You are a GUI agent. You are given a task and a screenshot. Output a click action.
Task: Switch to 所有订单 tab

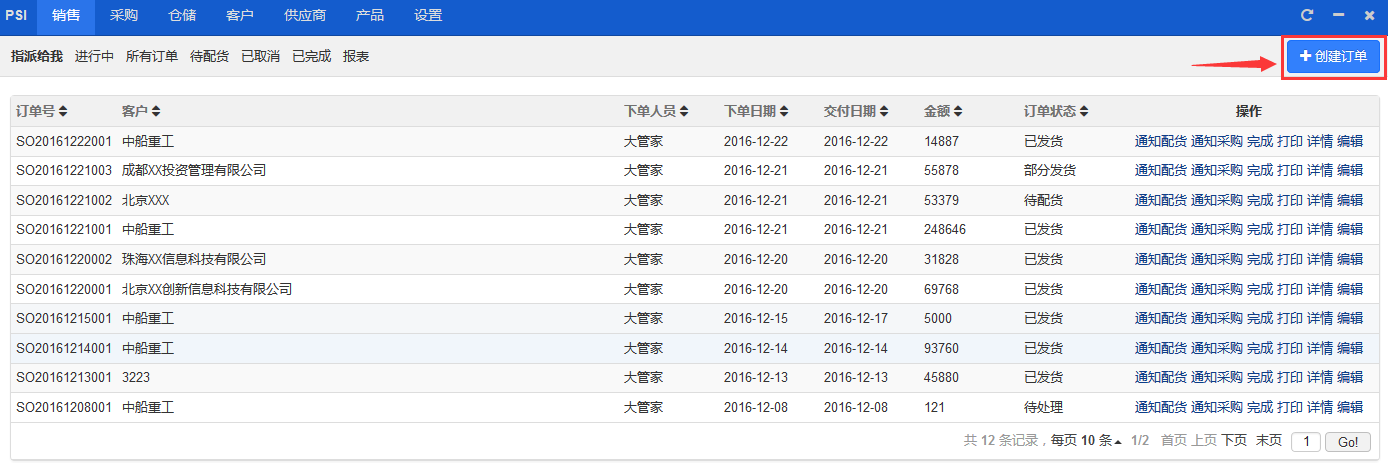coord(152,57)
